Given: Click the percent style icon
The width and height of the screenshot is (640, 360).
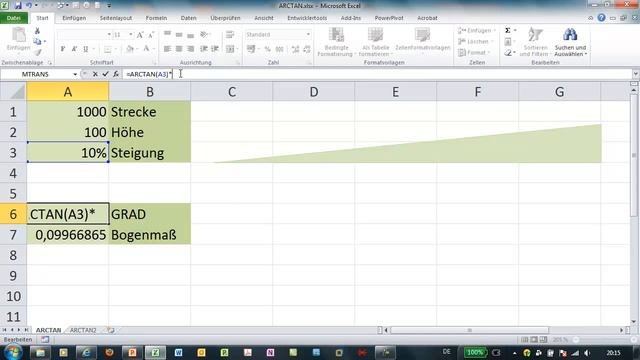Looking at the screenshot, I should point(267,49).
